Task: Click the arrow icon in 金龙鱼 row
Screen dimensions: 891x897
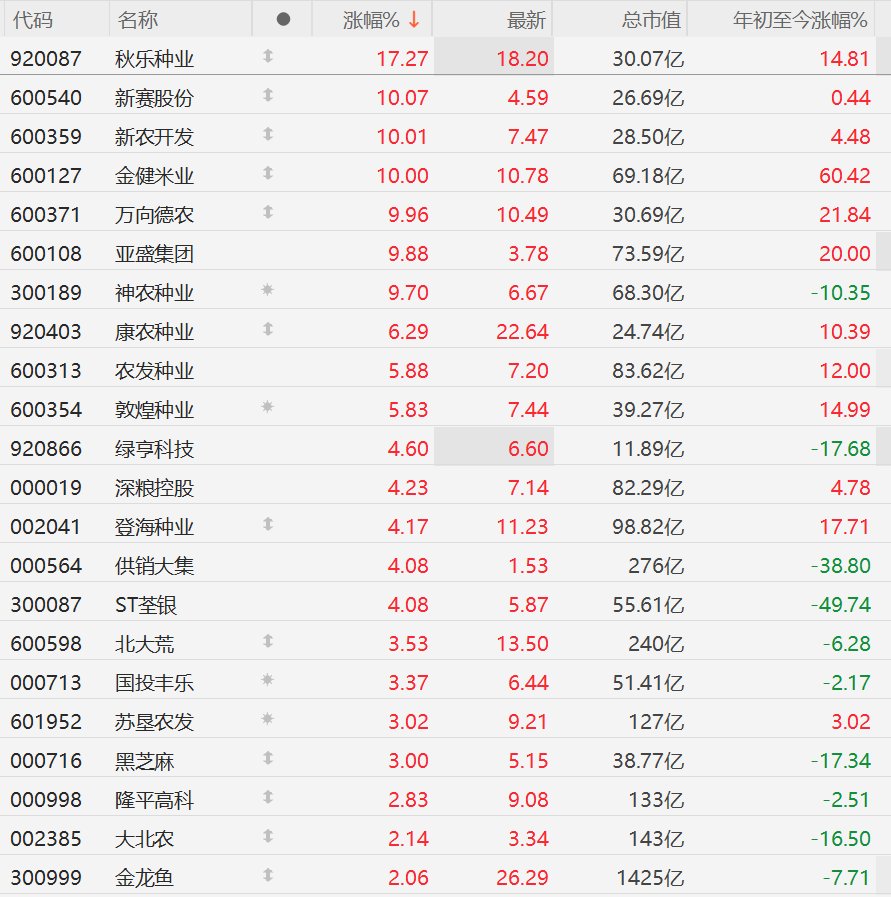Action: coord(268,875)
